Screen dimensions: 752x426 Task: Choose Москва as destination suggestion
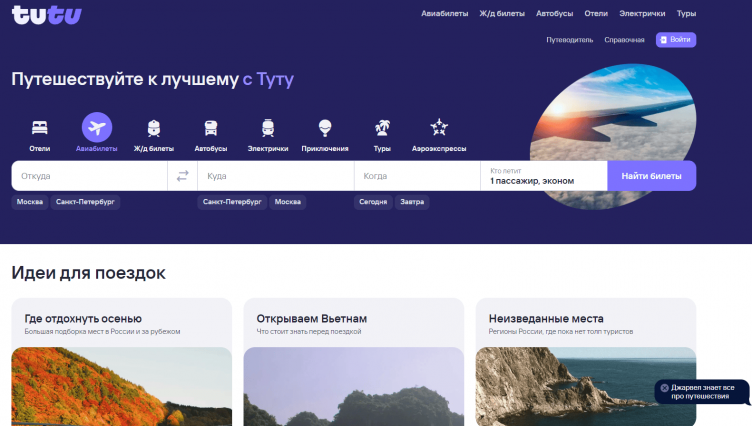[288, 202]
